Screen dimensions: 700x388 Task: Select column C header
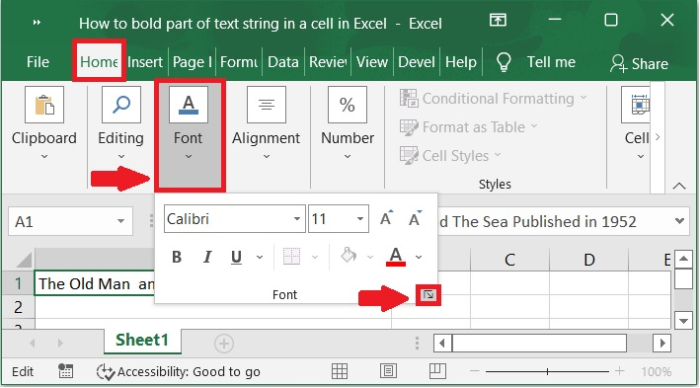(x=510, y=259)
